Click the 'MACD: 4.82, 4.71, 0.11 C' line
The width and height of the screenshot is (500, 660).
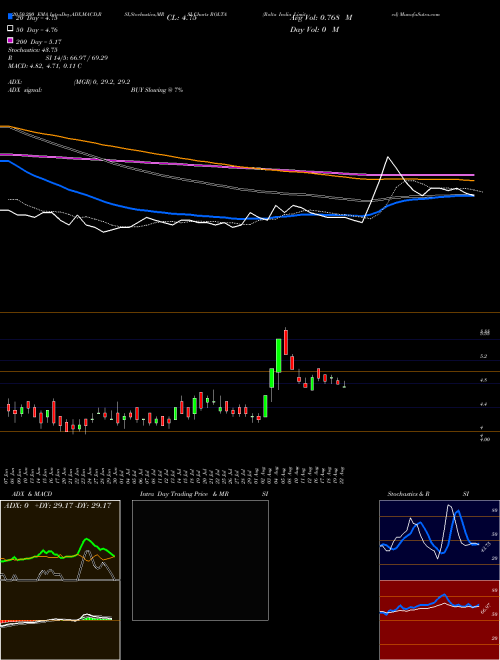tap(45, 66)
